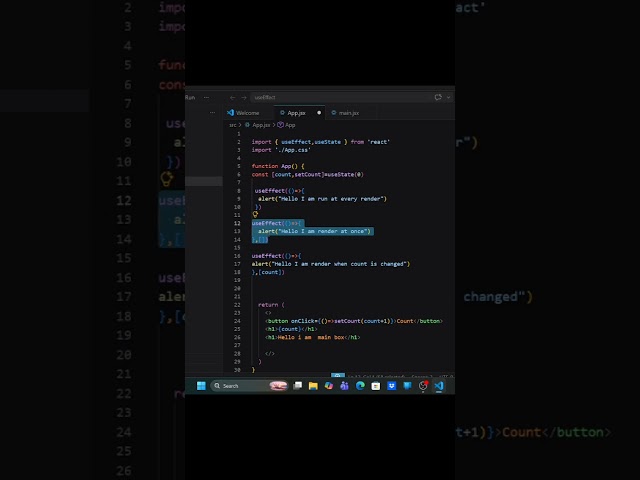Click the "render at once" alert line
Viewport: 640px width, 480px height.
coord(314,231)
